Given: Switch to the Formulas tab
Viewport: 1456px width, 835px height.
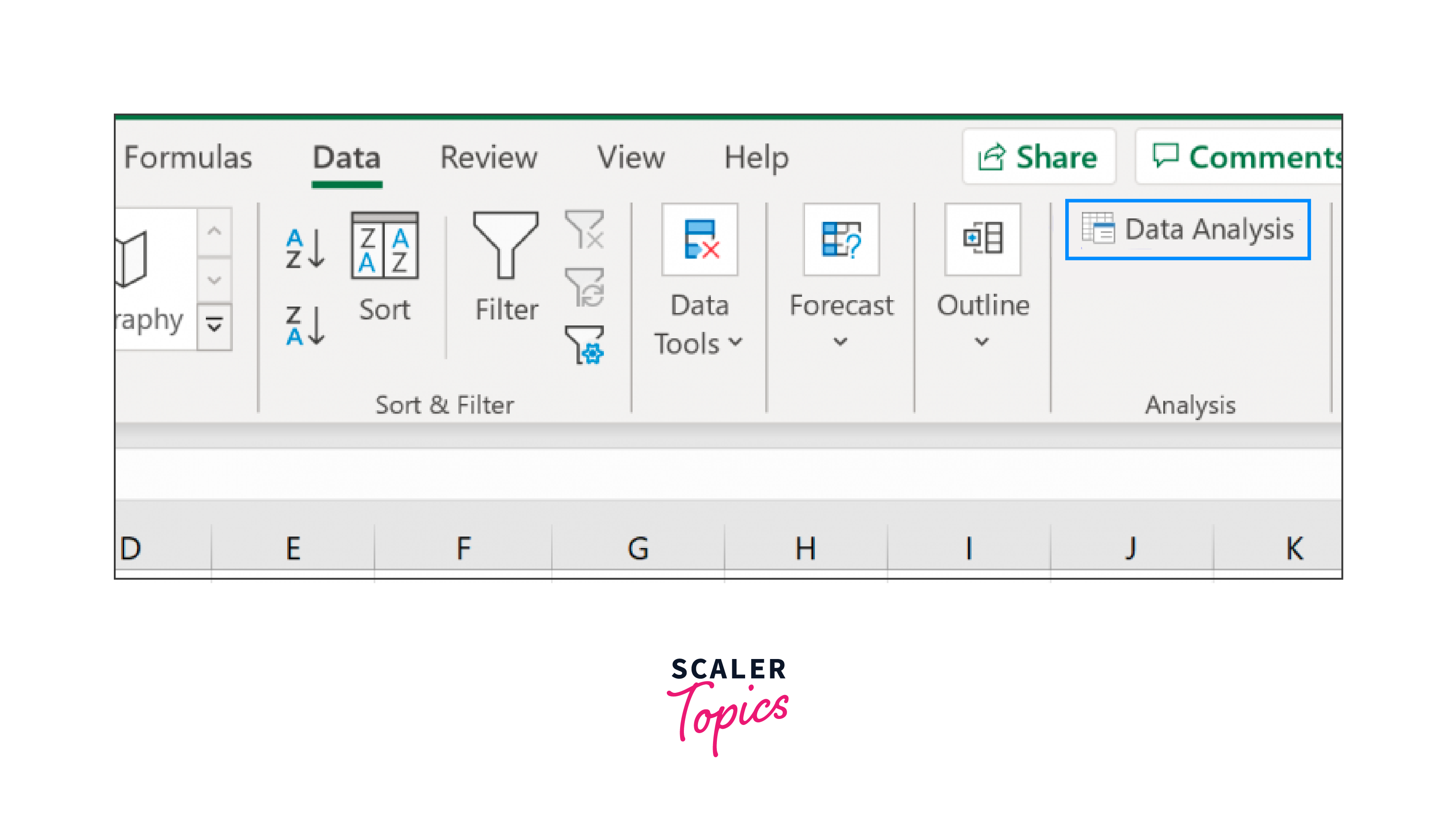Looking at the screenshot, I should click(188, 158).
